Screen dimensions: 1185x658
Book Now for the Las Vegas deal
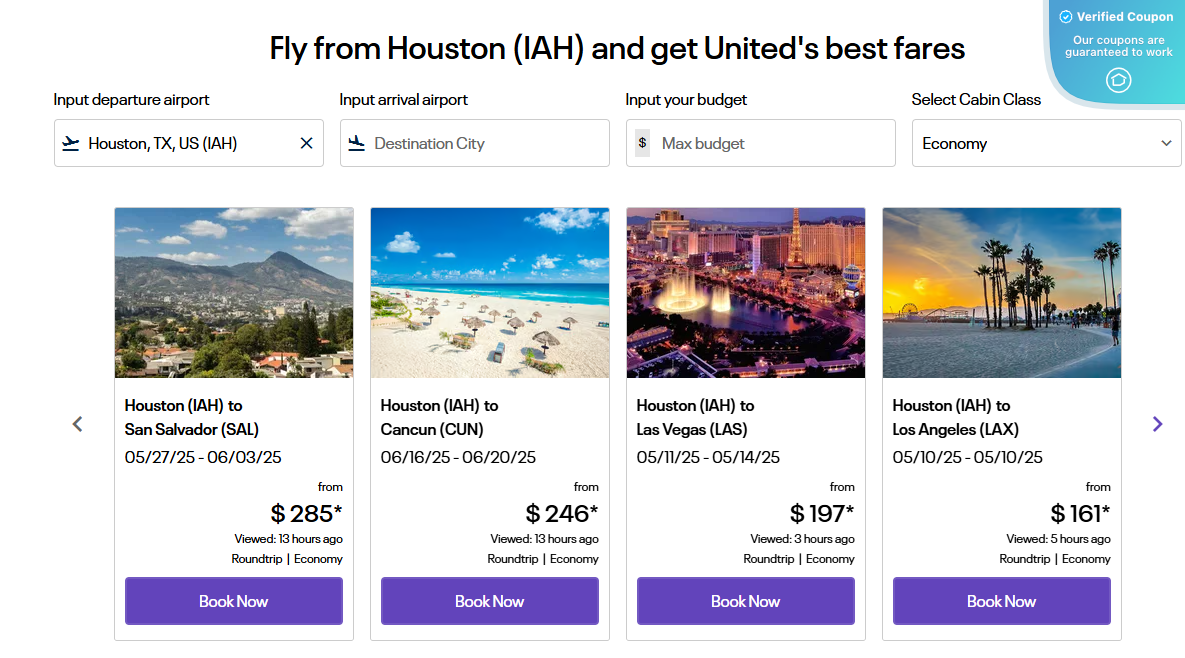(x=745, y=601)
